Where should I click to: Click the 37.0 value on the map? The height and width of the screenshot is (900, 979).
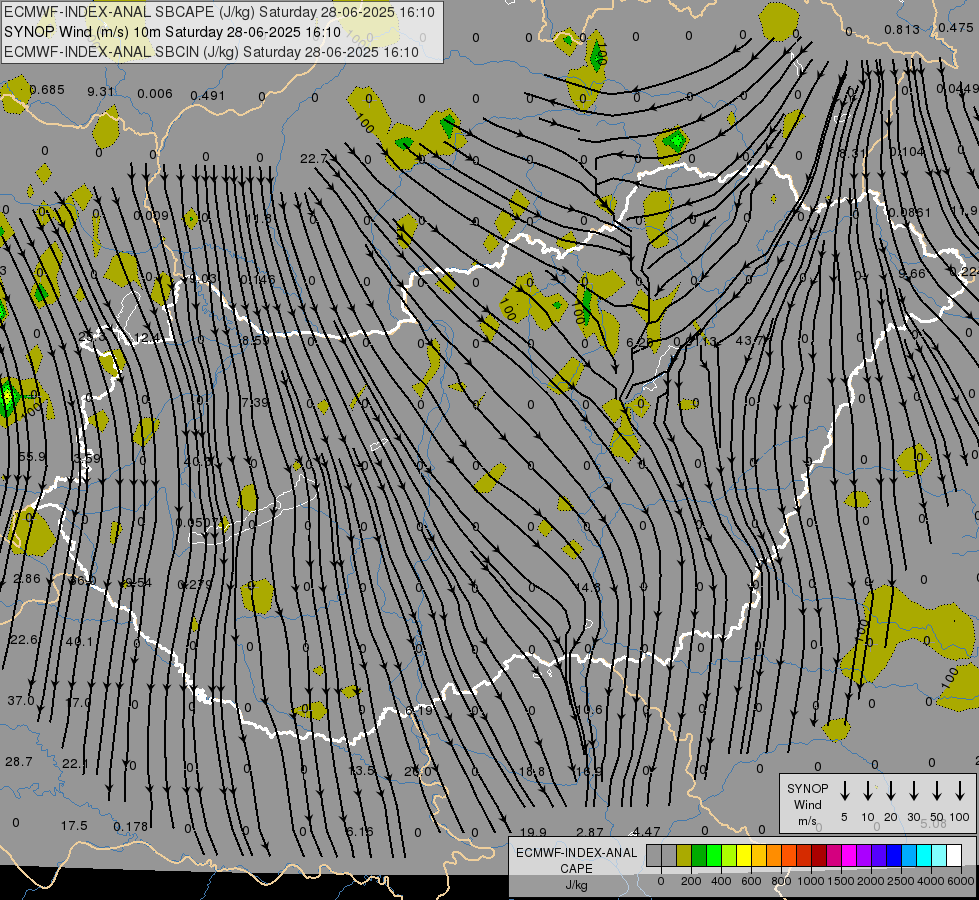pos(21,701)
